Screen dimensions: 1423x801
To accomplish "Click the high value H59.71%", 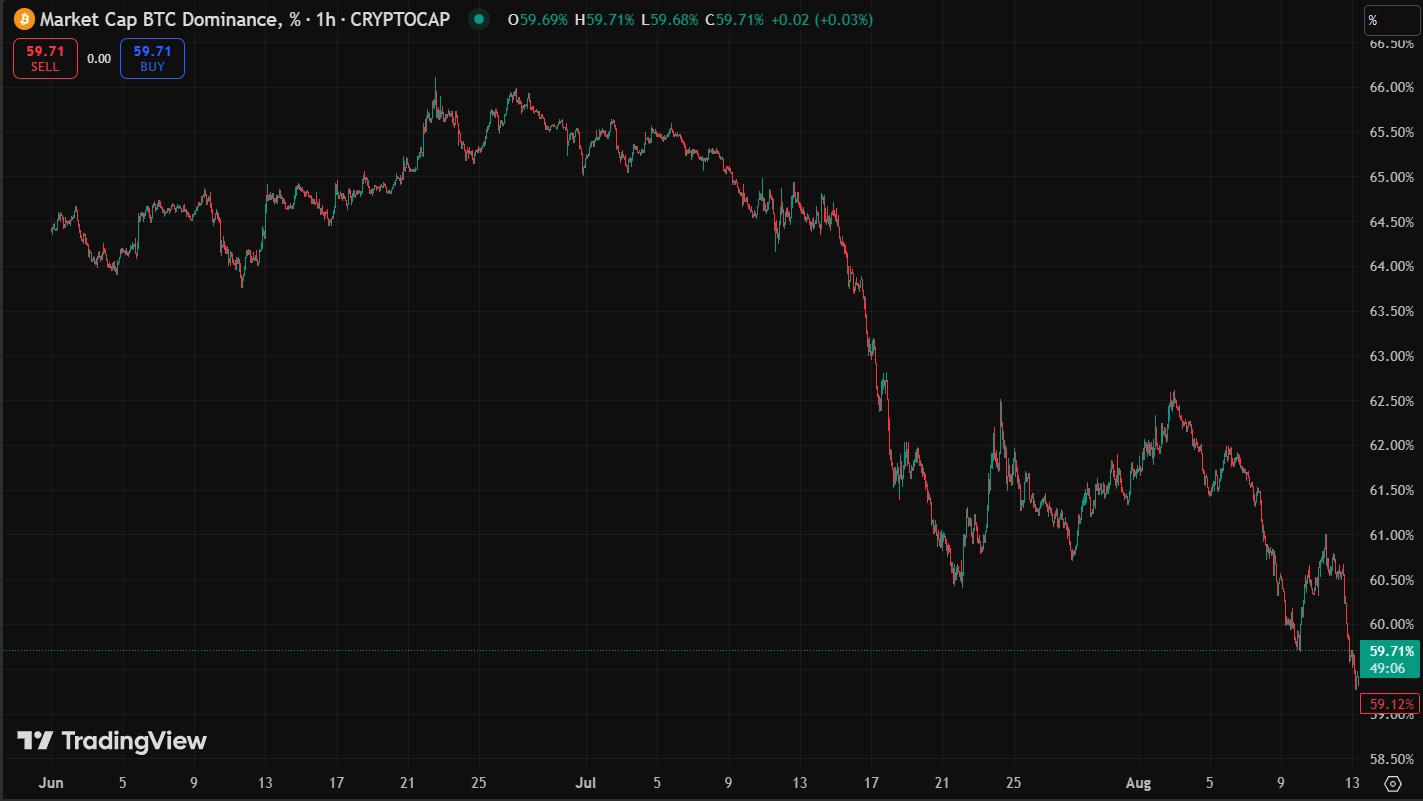I will tap(604, 19).
